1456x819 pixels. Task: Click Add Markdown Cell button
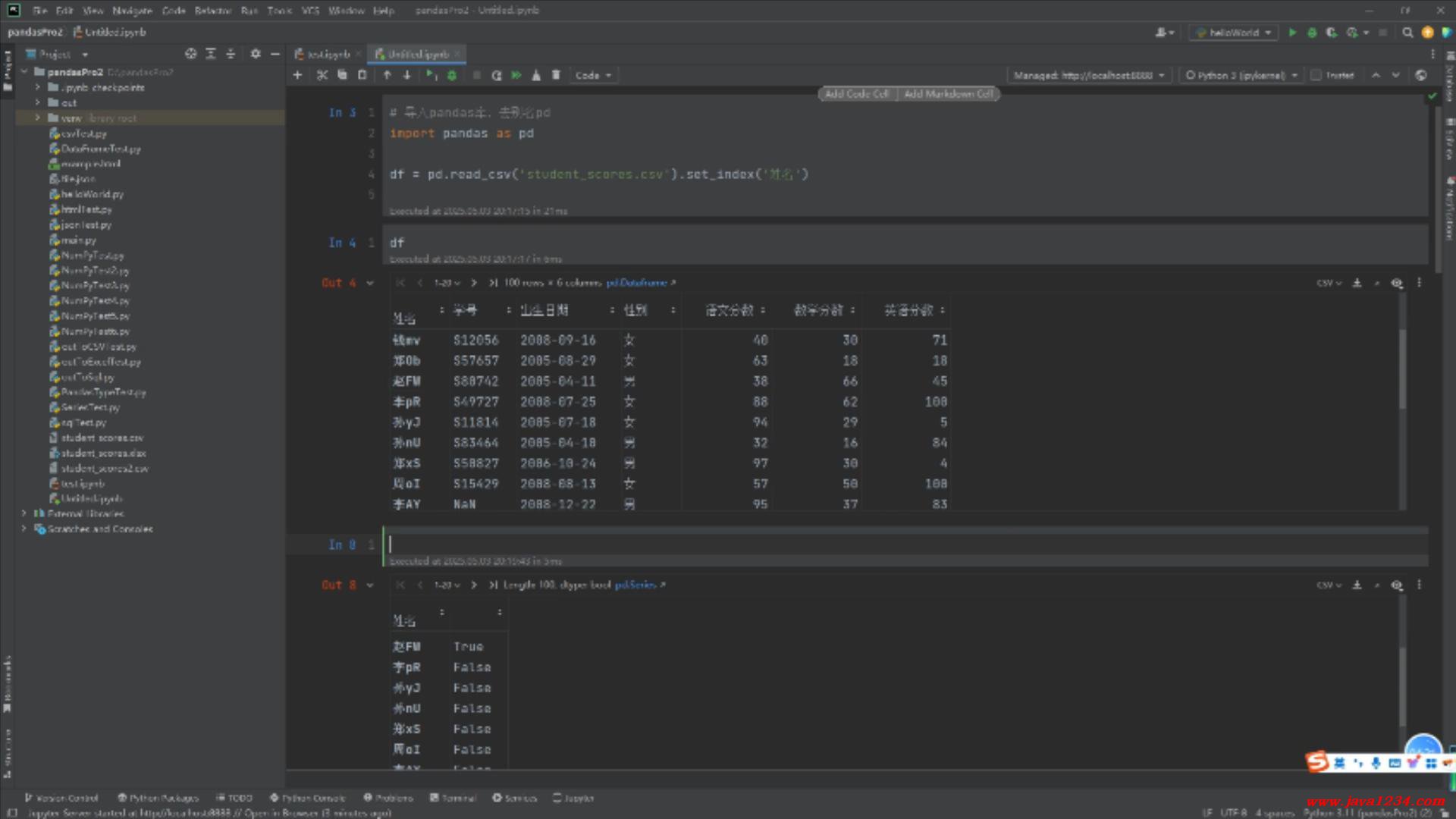pyautogui.click(x=948, y=94)
